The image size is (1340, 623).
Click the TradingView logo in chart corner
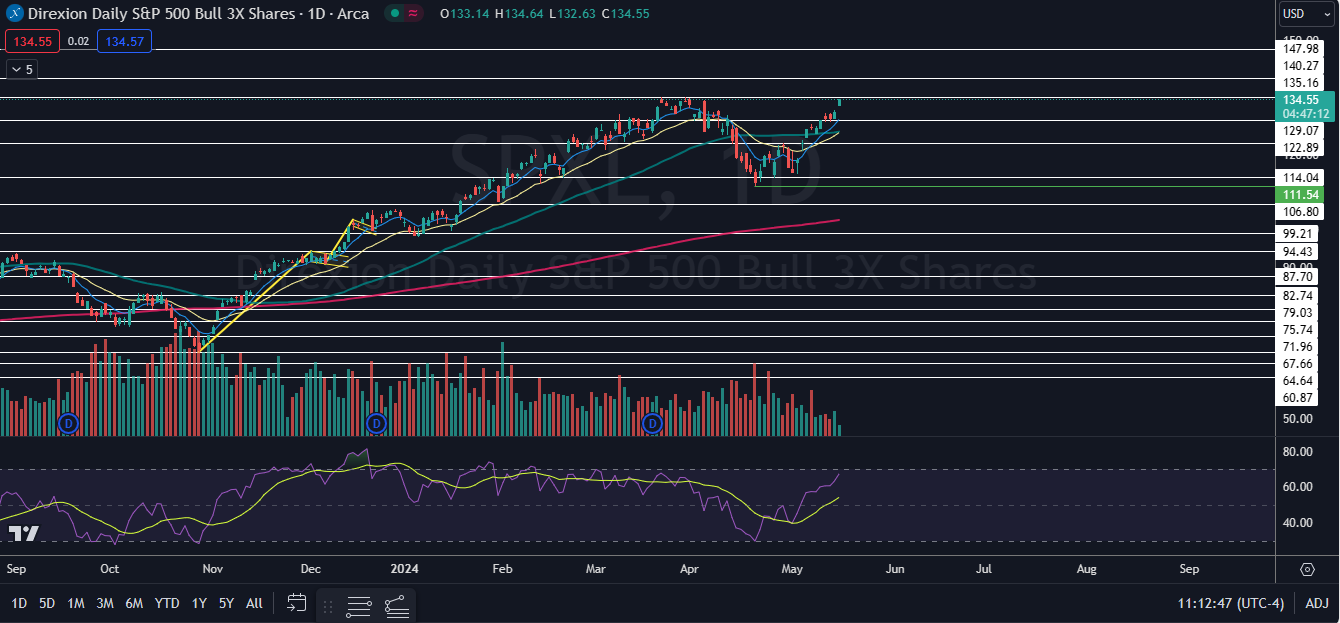(23, 533)
